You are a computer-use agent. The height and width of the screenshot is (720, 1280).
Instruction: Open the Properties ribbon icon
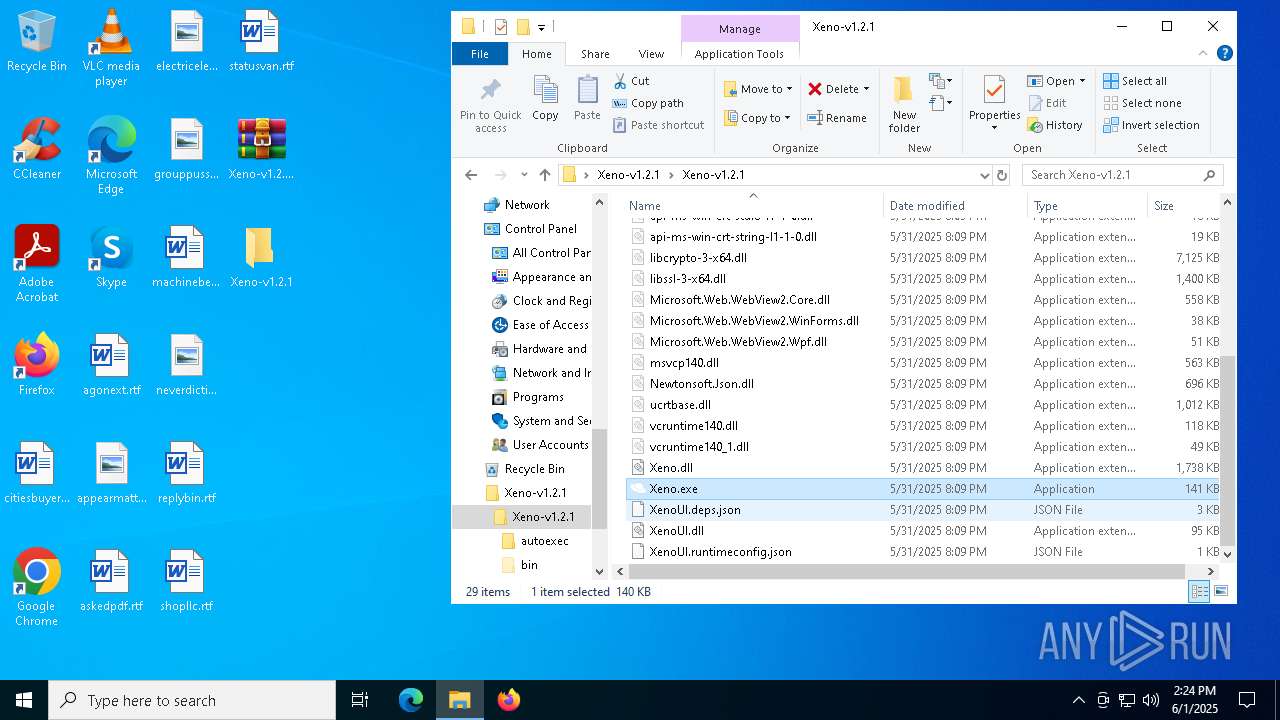[x=994, y=91]
